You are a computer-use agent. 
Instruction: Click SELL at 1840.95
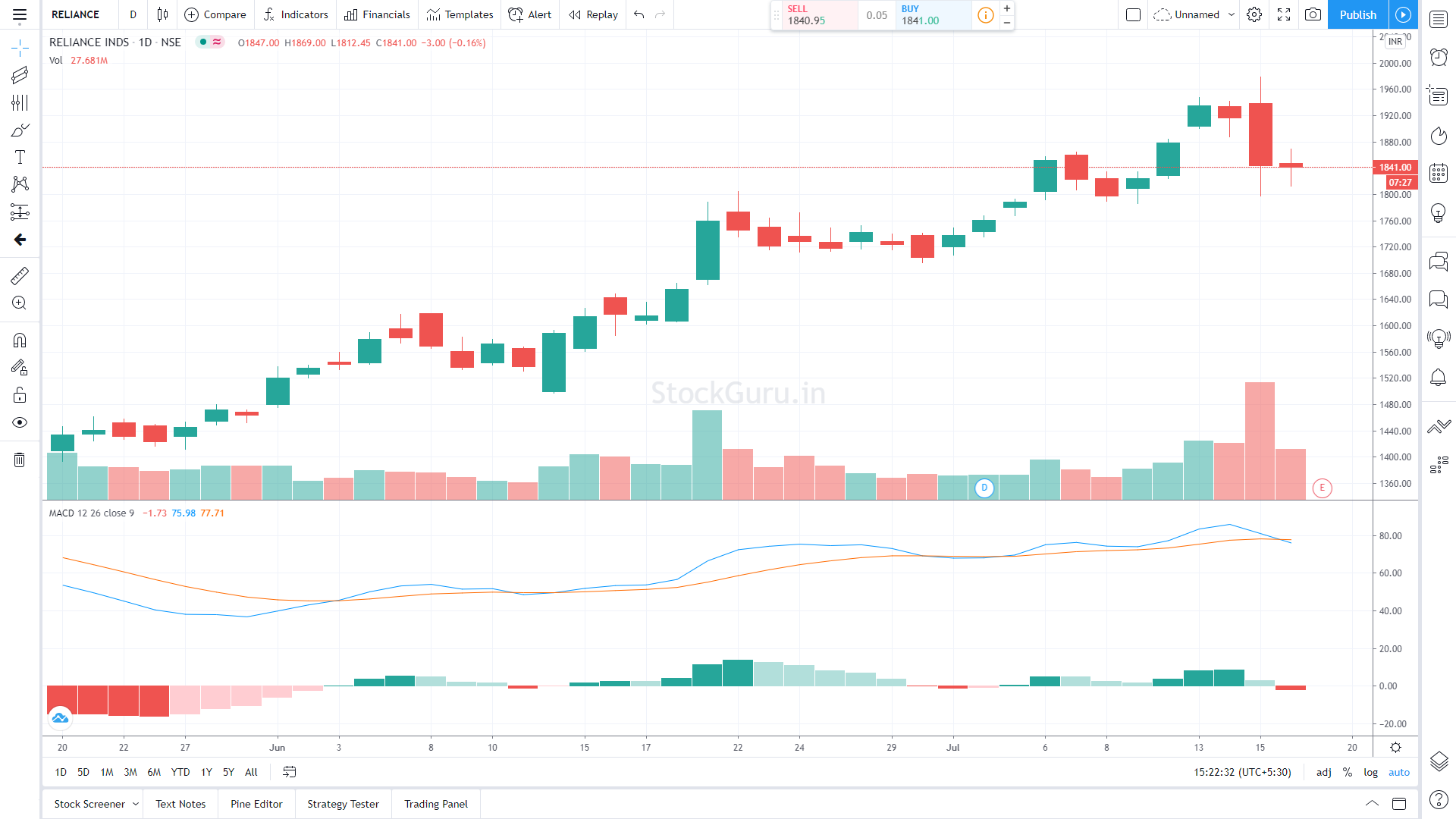[819, 15]
